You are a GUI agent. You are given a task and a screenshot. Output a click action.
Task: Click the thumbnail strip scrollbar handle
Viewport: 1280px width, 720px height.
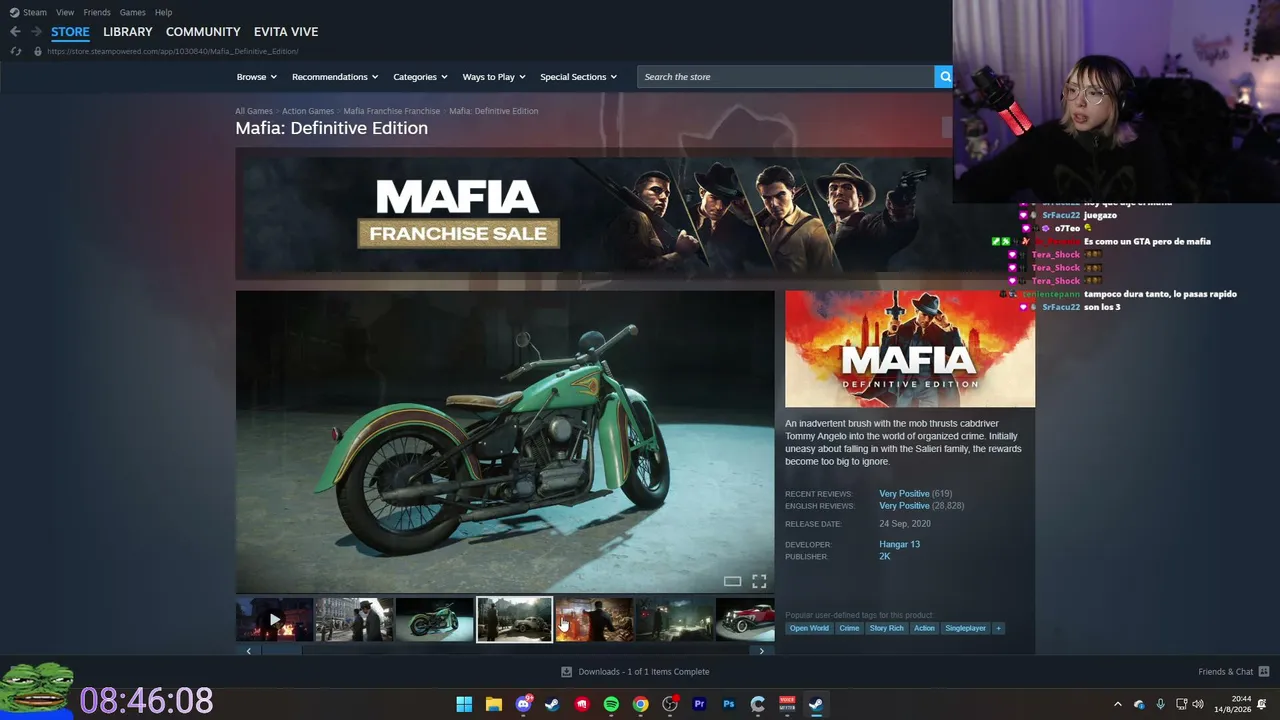click(281, 651)
